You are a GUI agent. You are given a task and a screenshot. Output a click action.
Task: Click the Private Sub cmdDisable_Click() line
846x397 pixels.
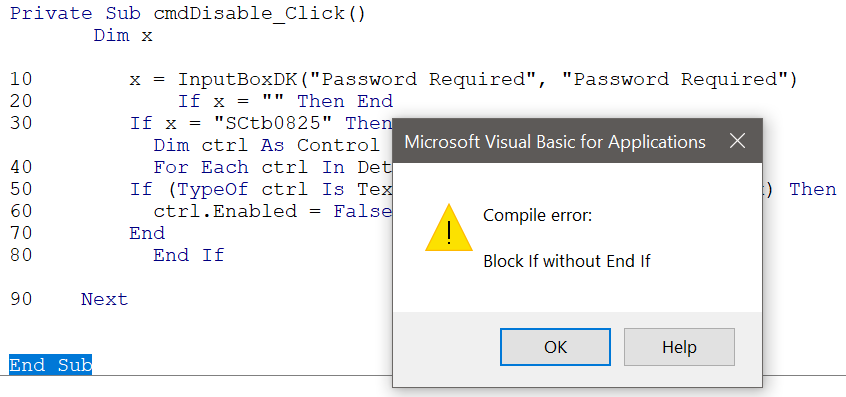point(188,13)
